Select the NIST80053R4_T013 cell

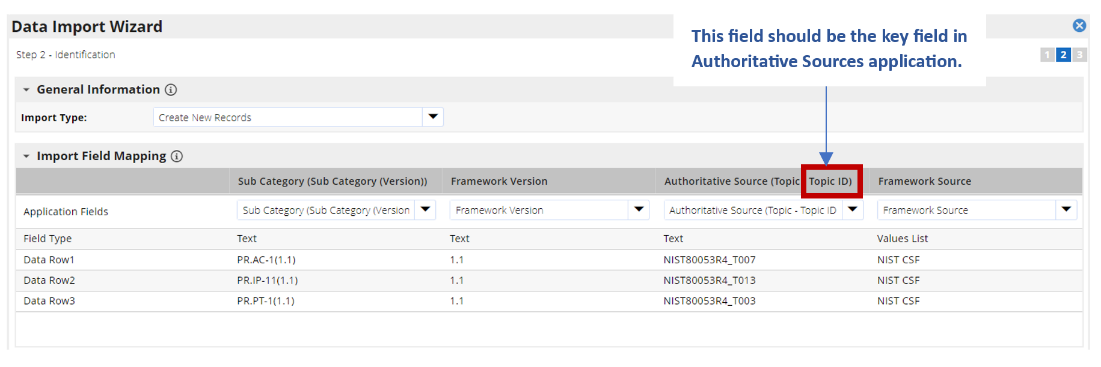coord(709,281)
